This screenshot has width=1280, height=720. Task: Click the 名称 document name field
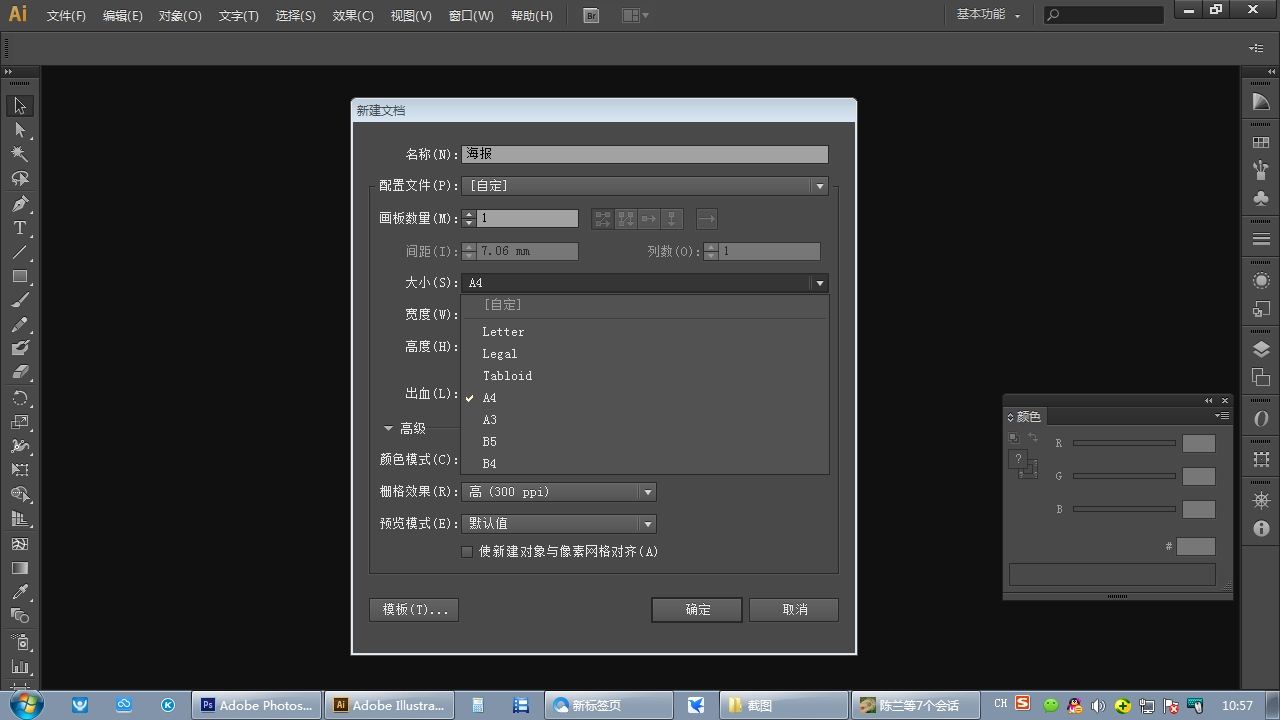645,154
